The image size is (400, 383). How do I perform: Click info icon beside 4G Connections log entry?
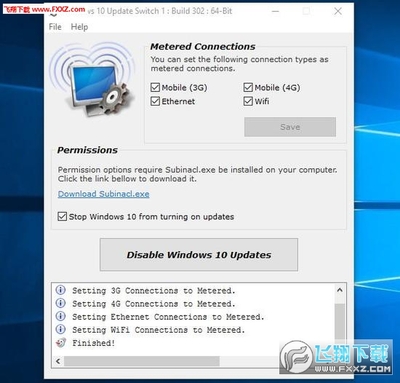[60, 303]
